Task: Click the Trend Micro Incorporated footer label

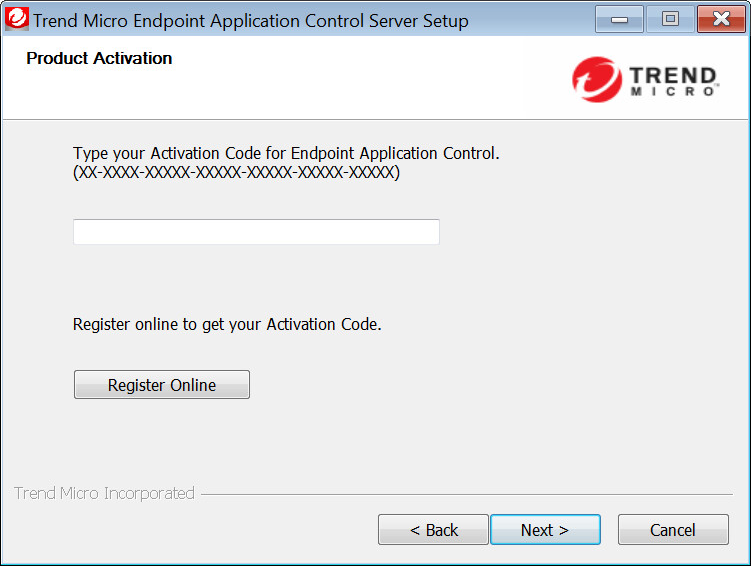Action: click(x=104, y=494)
